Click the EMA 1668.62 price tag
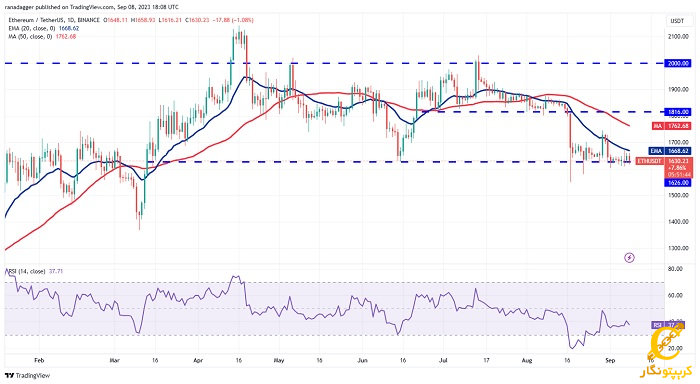The image size is (700, 384). pyautogui.click(x=670, y=151)
